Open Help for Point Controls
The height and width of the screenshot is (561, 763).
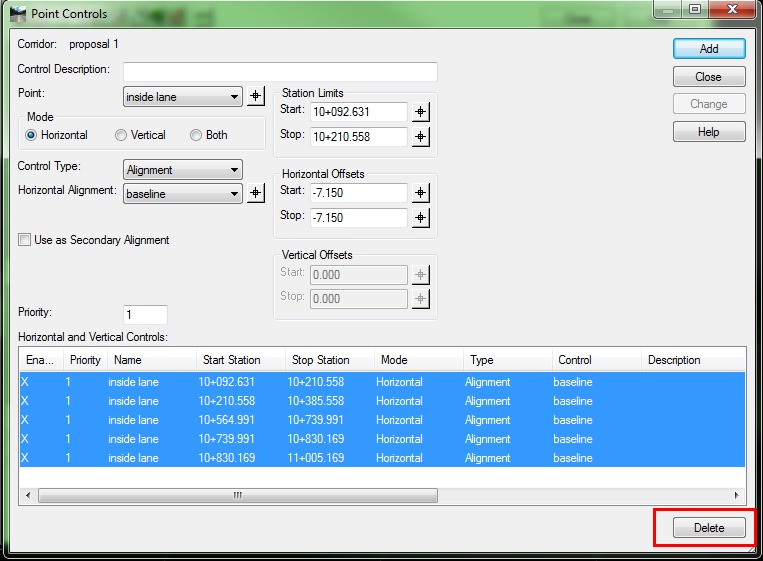[x=709, y=132]
